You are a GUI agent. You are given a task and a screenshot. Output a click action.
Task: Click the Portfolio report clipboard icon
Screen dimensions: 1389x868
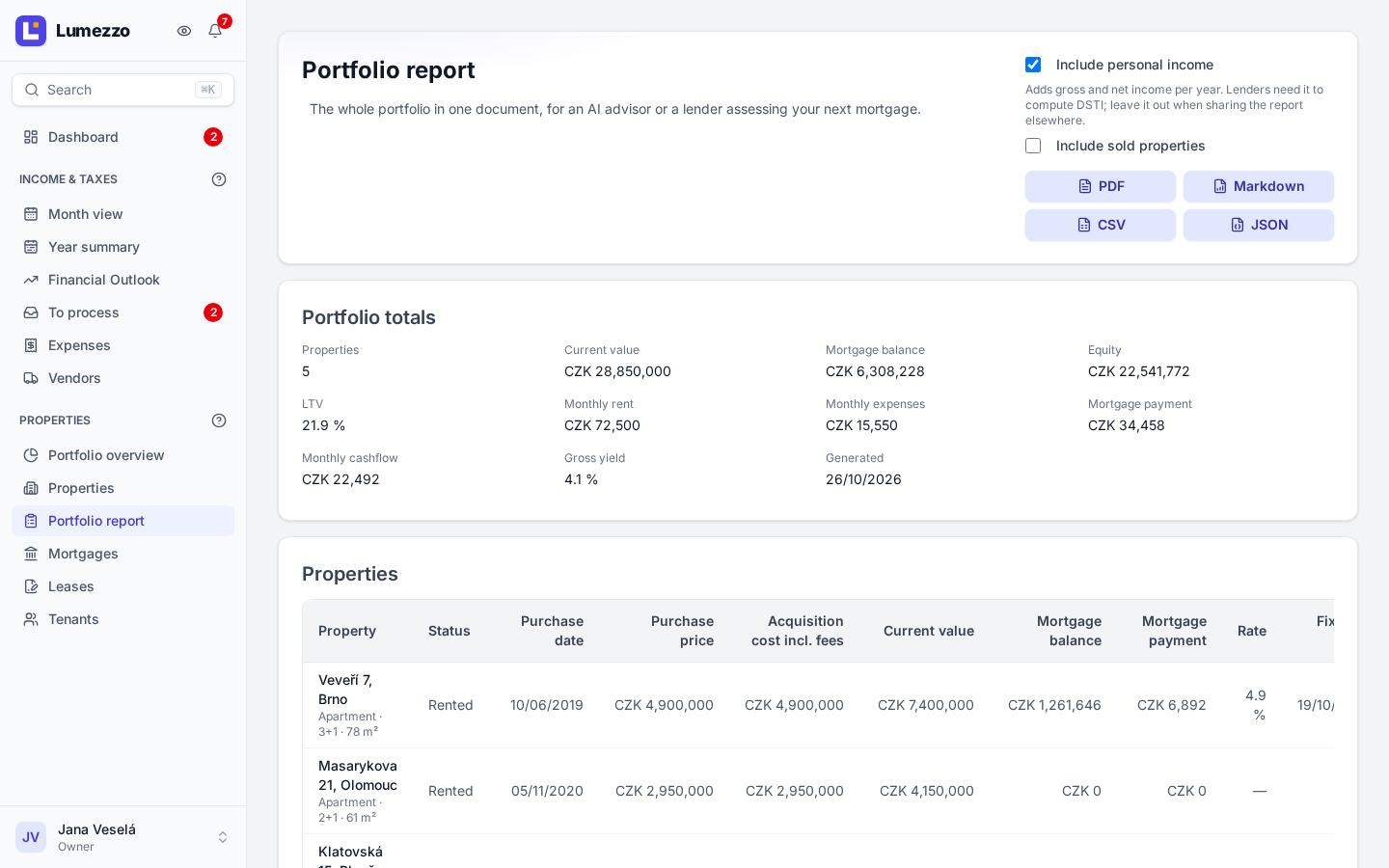coord(31,521)
